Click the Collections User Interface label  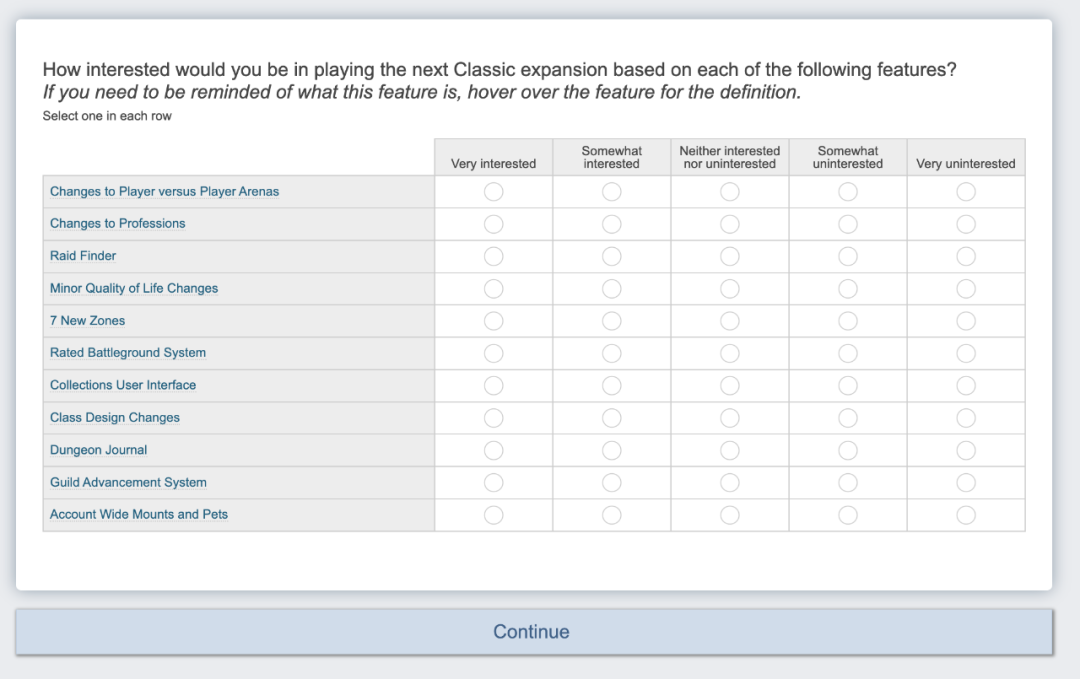(x=123, y=385)
